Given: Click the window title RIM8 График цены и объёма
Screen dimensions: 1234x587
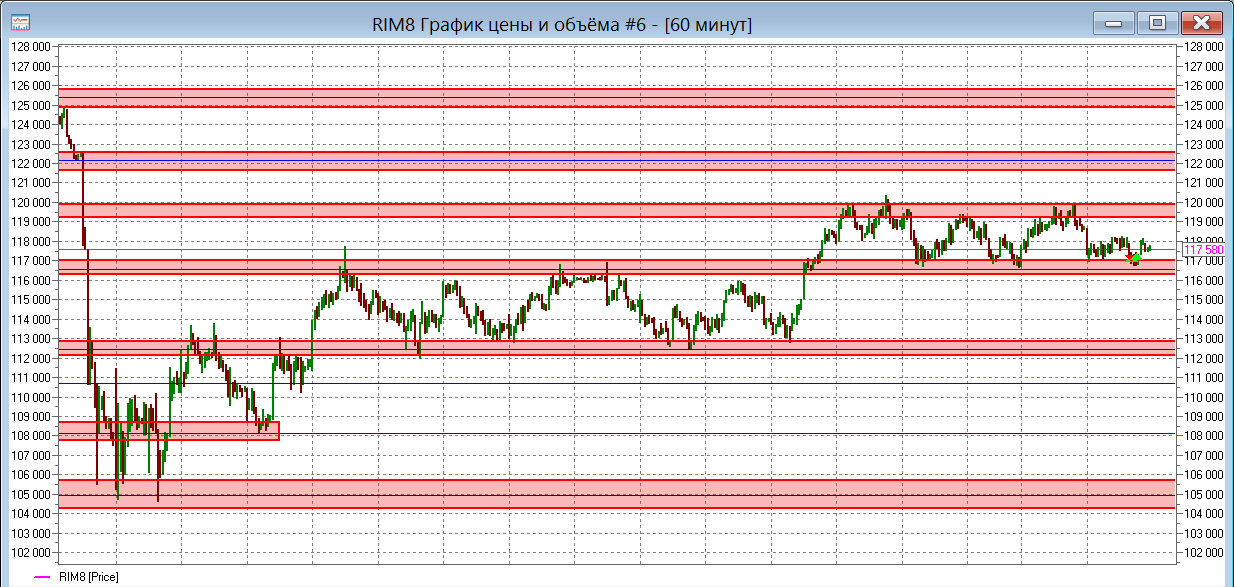Looking at the screenshot, I should [560, 23].
